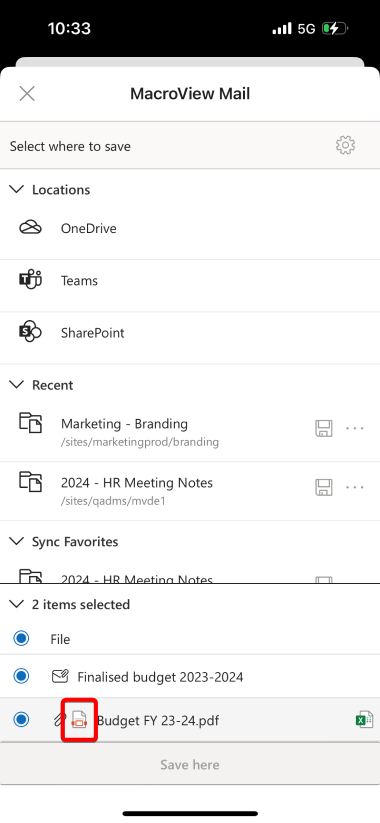Click the SharePoint logo icon

30,332
